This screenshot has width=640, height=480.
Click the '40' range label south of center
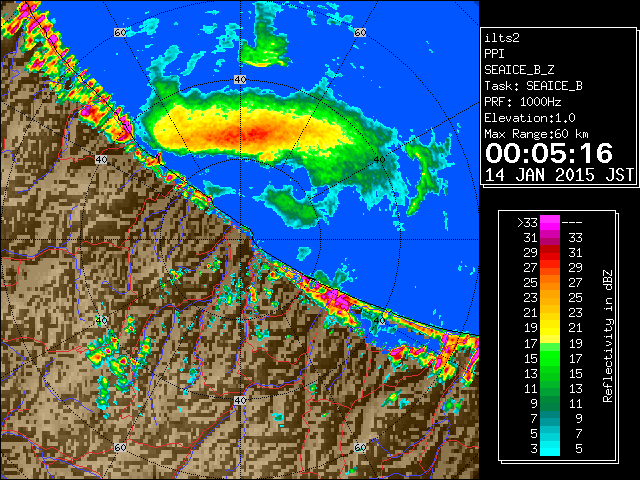[240, 400]
